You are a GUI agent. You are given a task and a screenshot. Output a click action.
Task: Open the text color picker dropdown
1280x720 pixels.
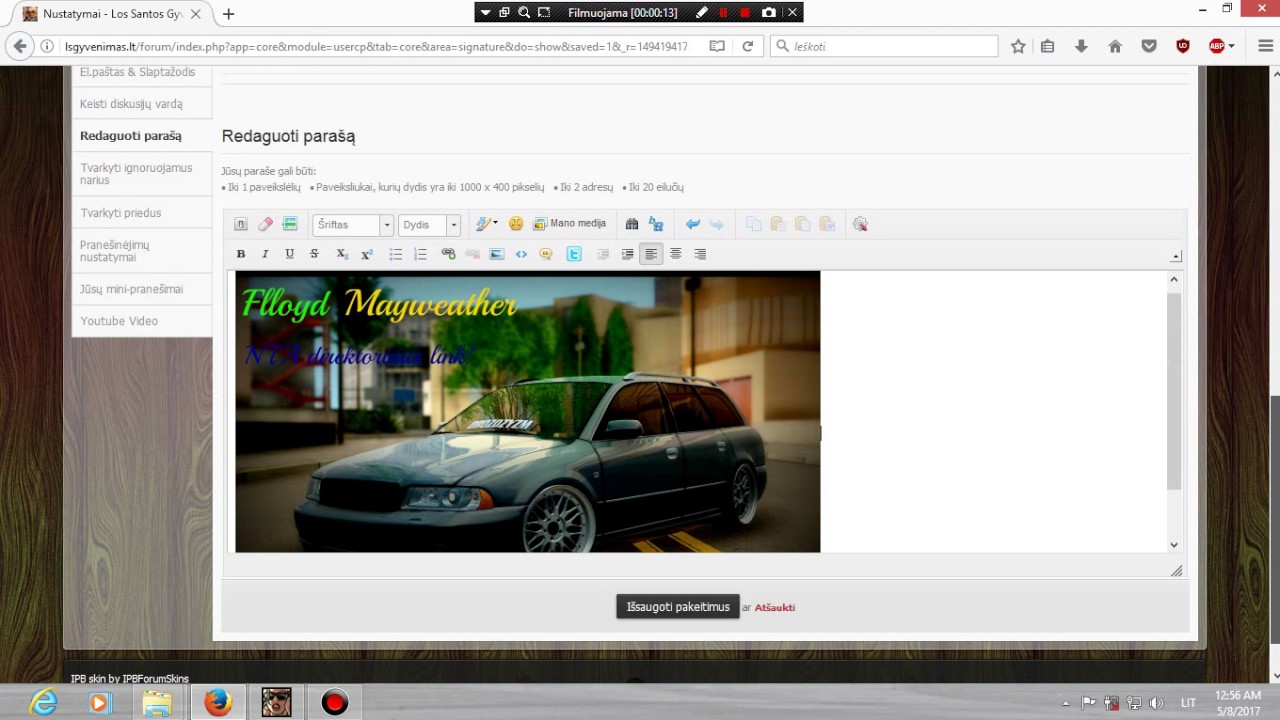pos(487,224)
